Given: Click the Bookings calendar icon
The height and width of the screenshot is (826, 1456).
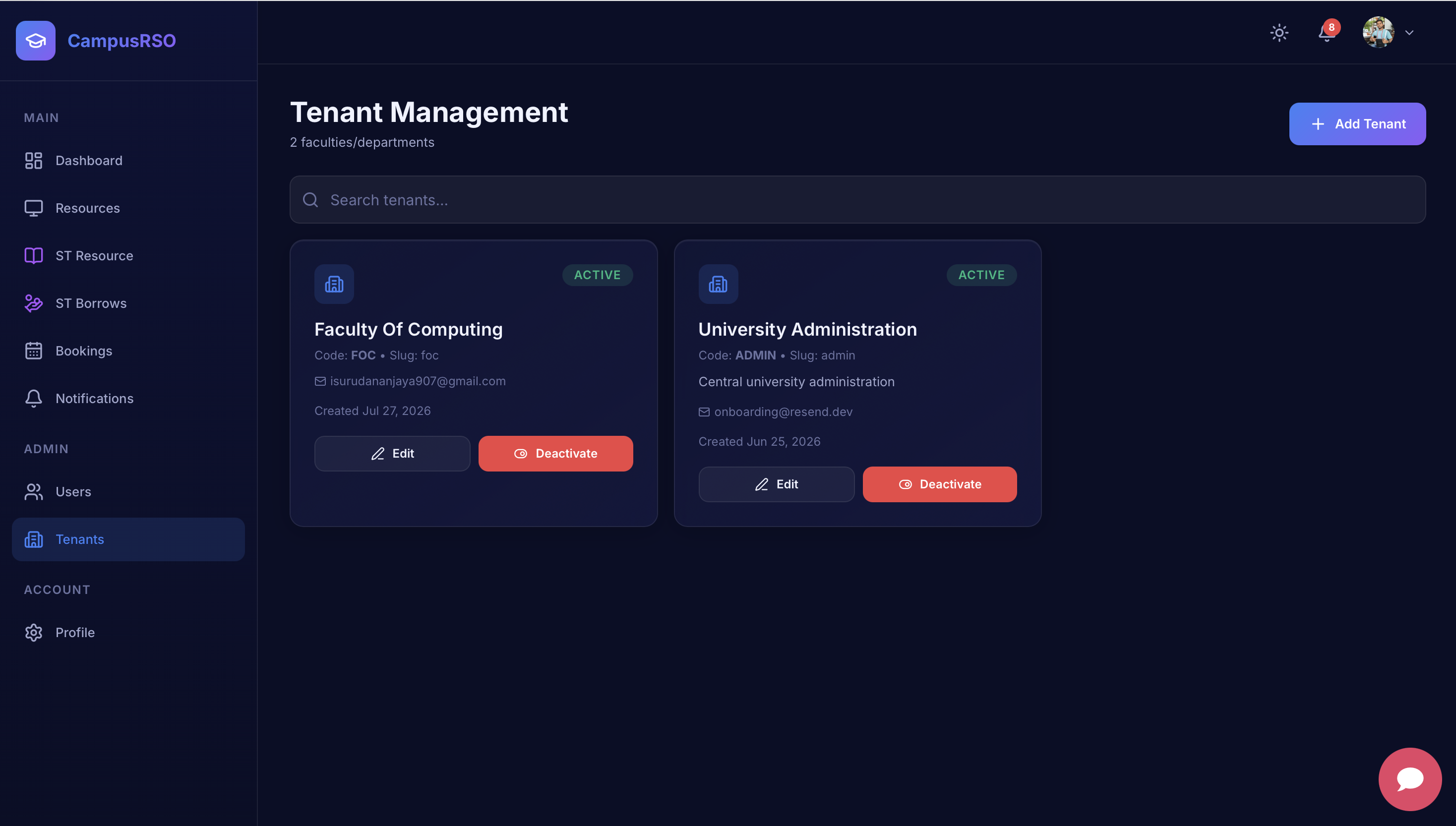Looking at the screenshot, I should pyautogui.click(x=34, y=351).
